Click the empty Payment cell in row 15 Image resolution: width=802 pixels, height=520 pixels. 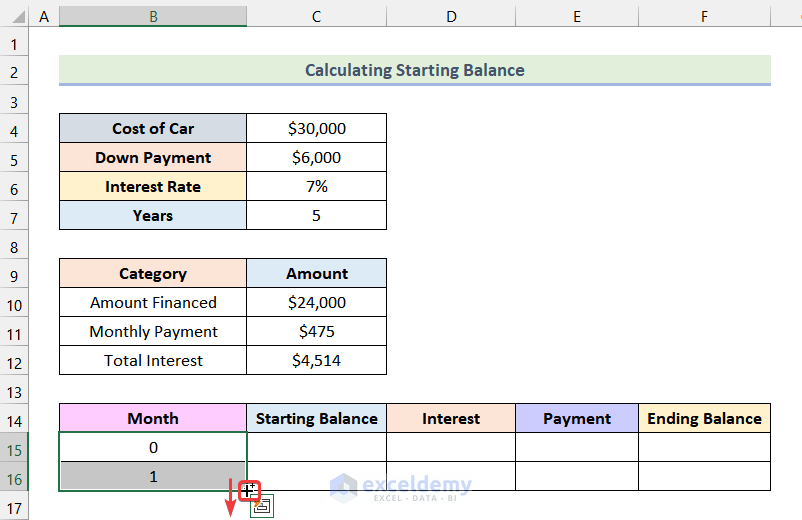click(577, 447)
